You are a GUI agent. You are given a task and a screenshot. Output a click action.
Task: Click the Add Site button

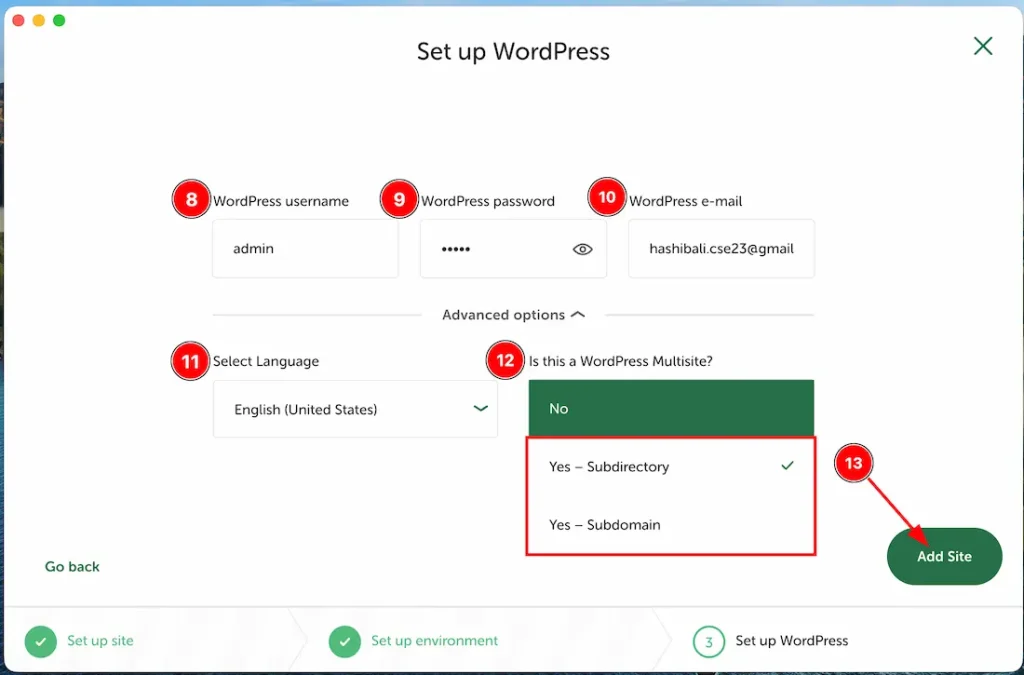click(x=943, y=556)
